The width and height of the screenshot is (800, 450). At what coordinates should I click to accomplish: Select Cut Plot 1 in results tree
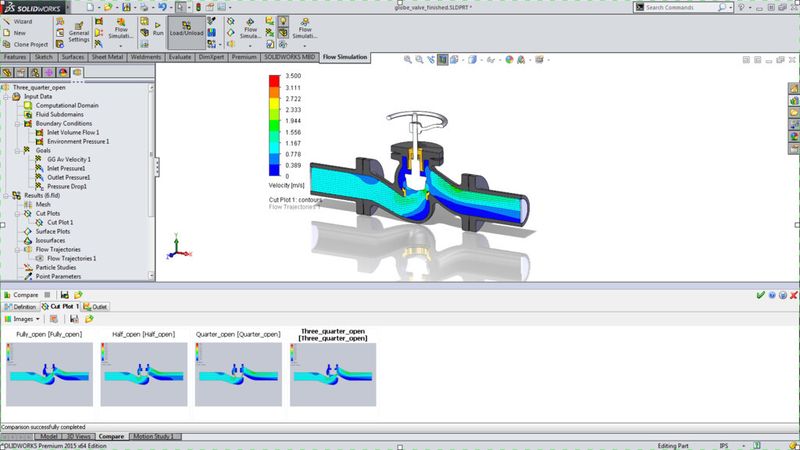(x=60, y=222)
